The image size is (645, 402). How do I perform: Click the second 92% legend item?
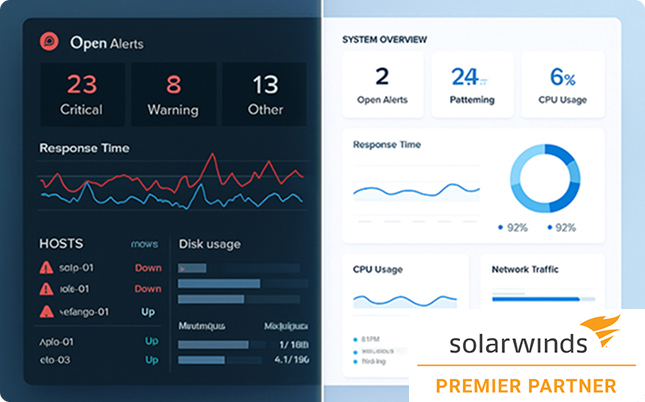[561, 228]
